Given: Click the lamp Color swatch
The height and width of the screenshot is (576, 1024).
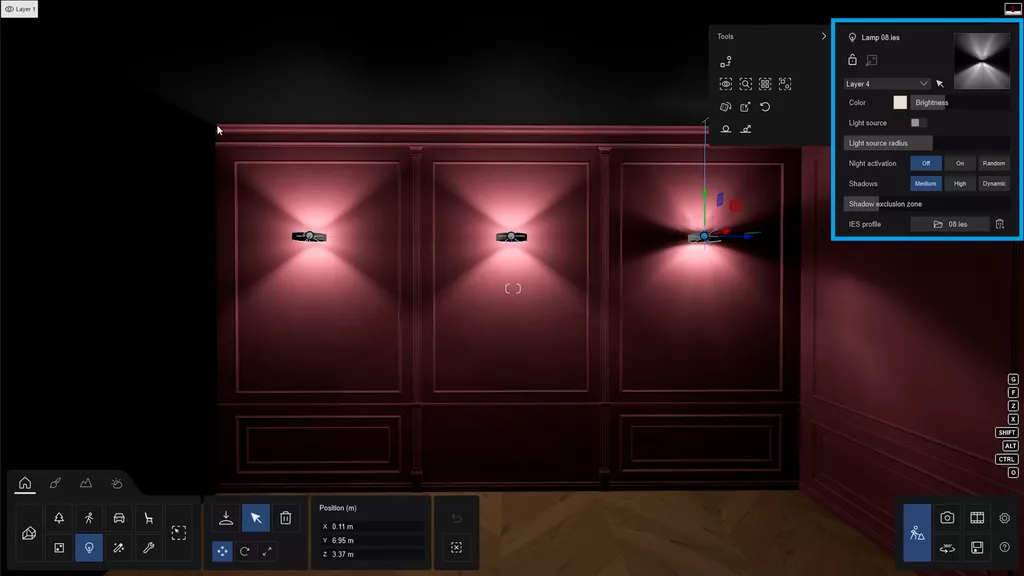Looking at the screenshot, I should (900, 102).
